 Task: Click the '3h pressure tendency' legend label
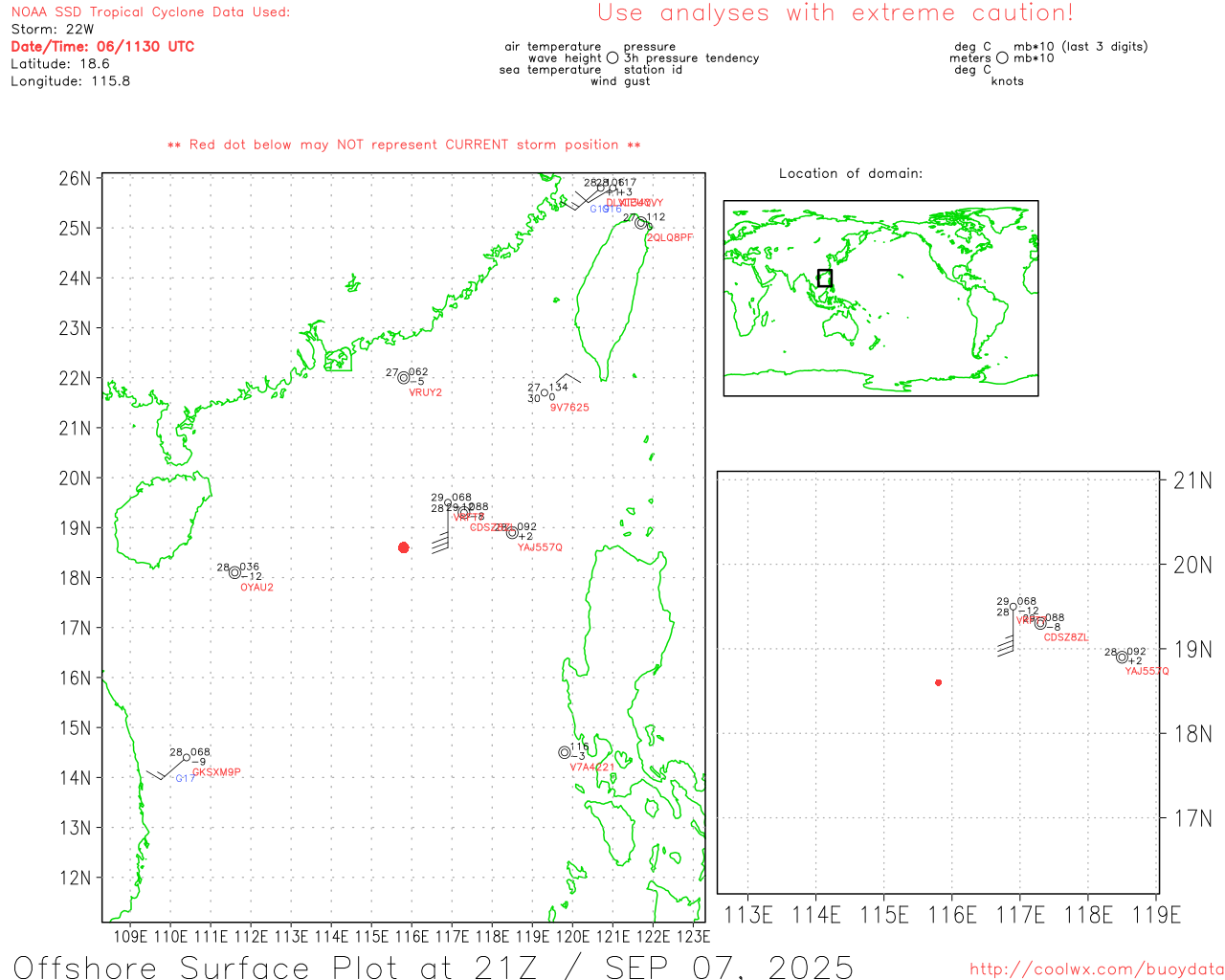691,58
